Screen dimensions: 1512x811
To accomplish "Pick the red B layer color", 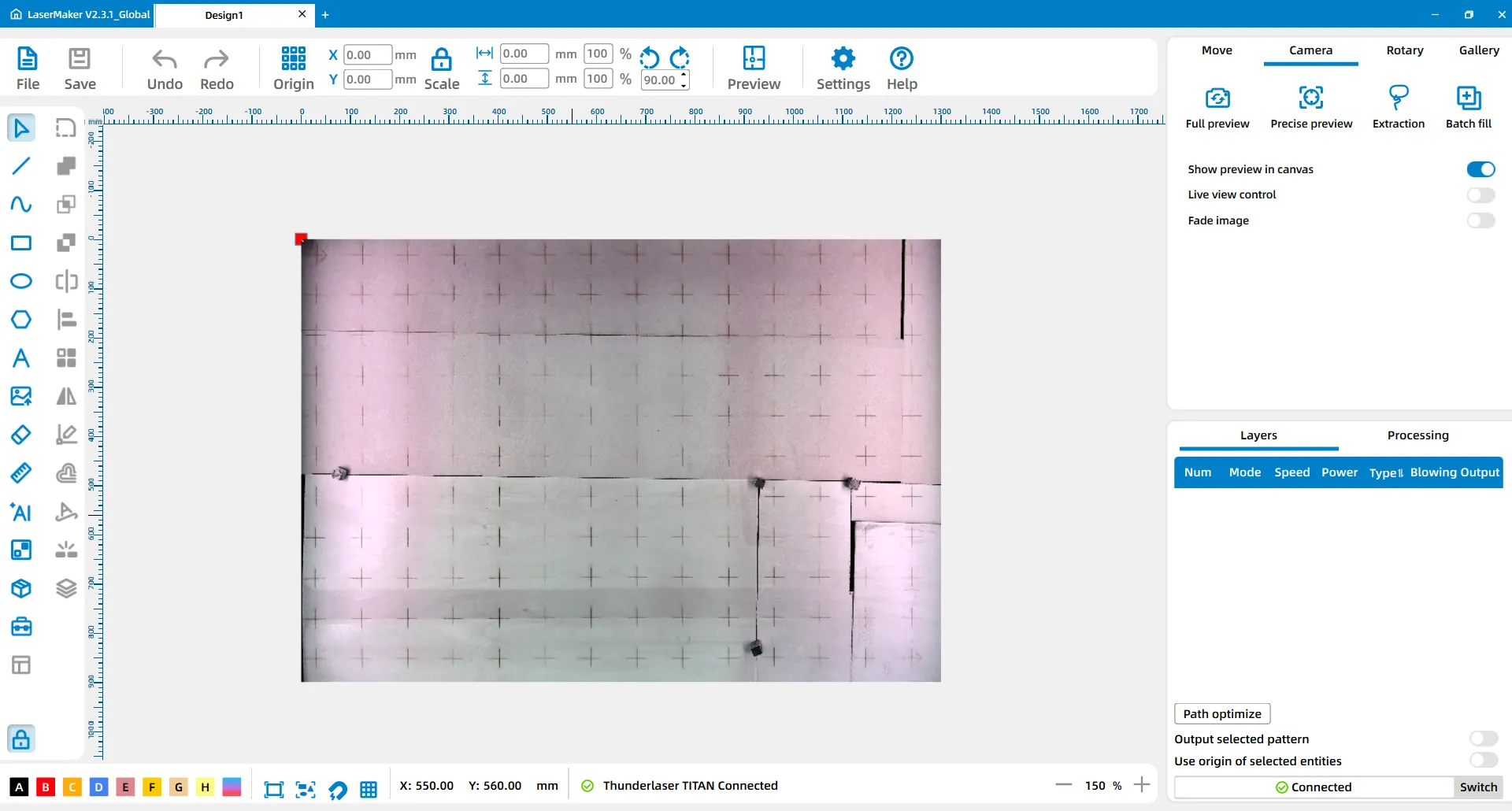I will coord(46,787).
